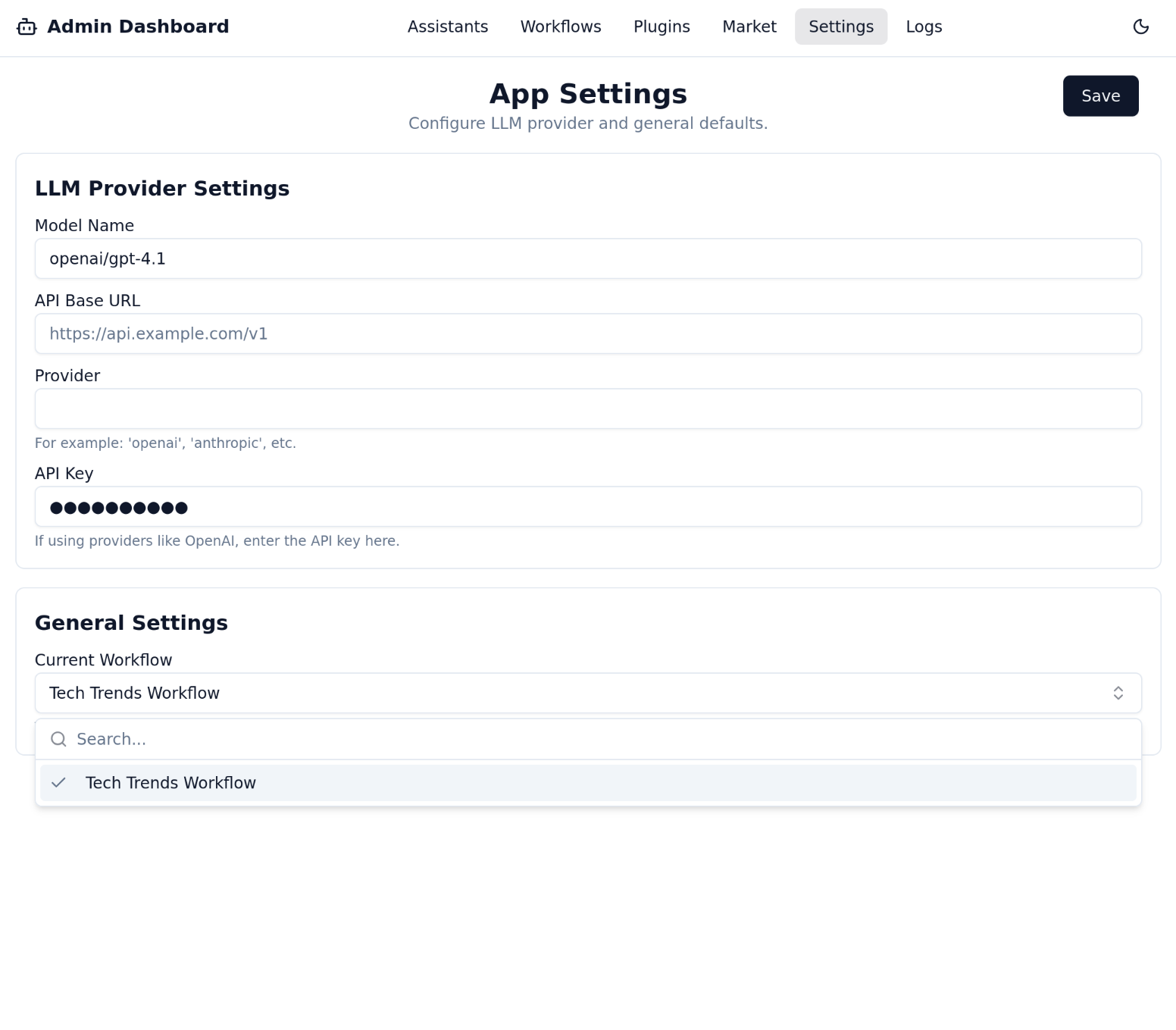Open the Market section
Screen dimensions: 1176x1030
click(x=749, y=27)
